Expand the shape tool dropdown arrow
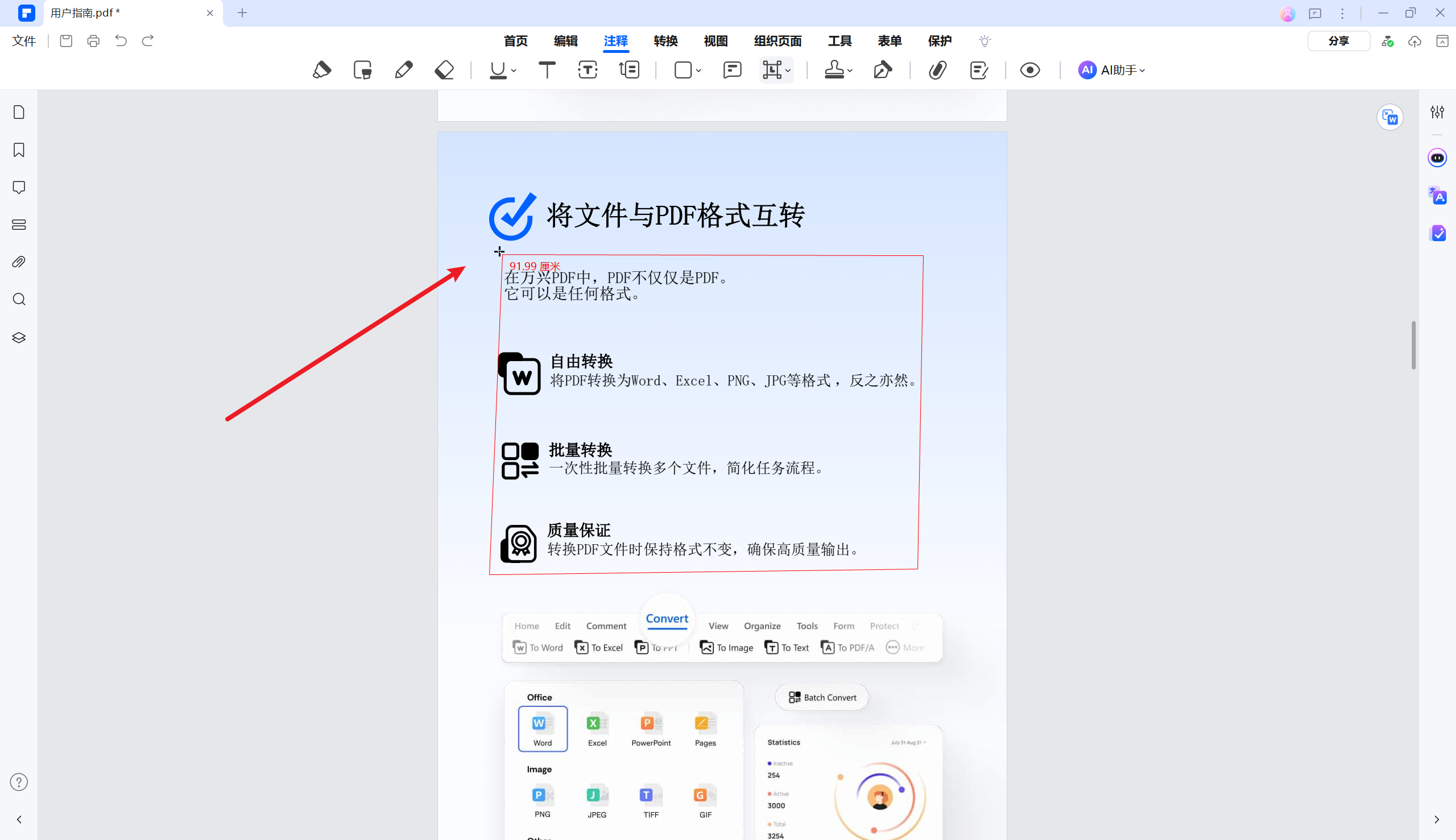This screenshot has height=840, width=1456. tap(698, 71)
